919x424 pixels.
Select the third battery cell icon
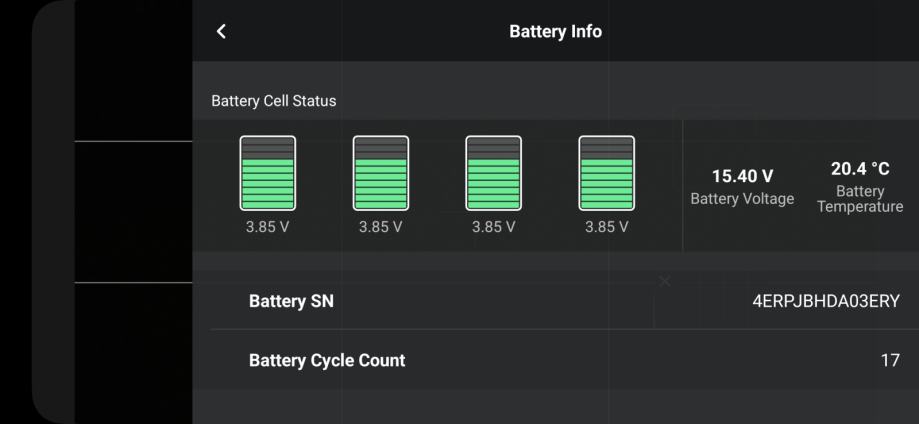click(x=493, y=173)
